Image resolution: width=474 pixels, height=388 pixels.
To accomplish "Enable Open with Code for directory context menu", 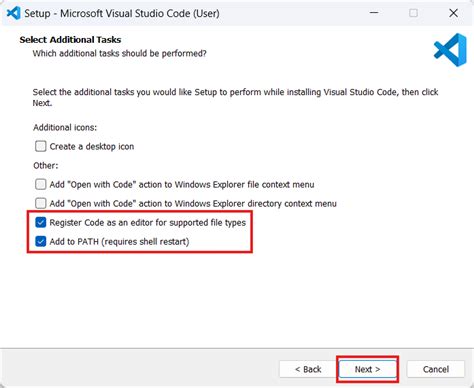I will pos(40,203).
